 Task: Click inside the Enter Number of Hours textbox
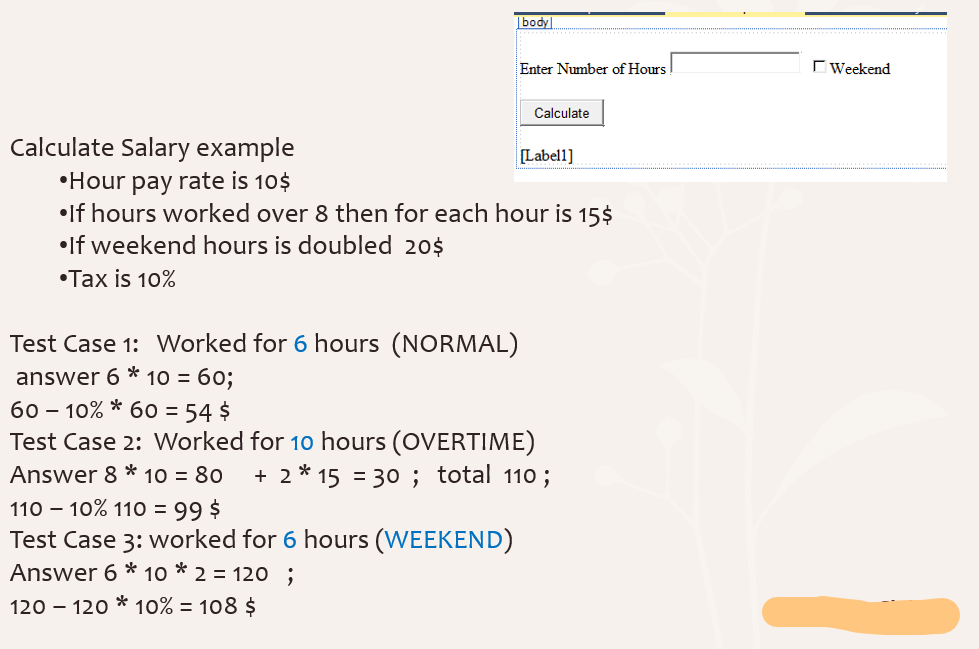click(x=735, y=61)
